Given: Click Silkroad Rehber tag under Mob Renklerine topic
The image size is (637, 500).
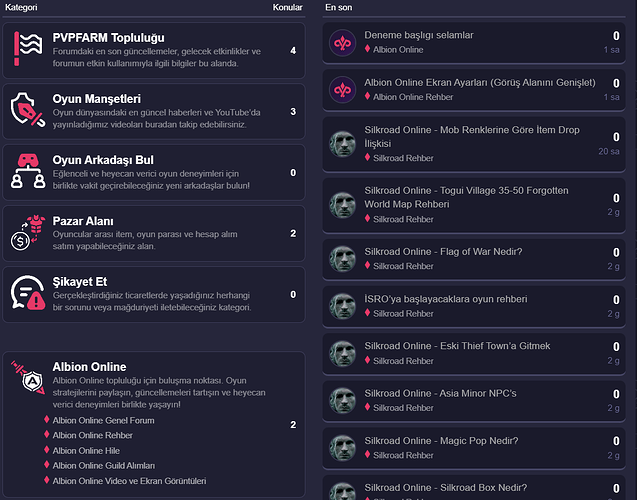Looking at the screenshot, I should (403, 158).
